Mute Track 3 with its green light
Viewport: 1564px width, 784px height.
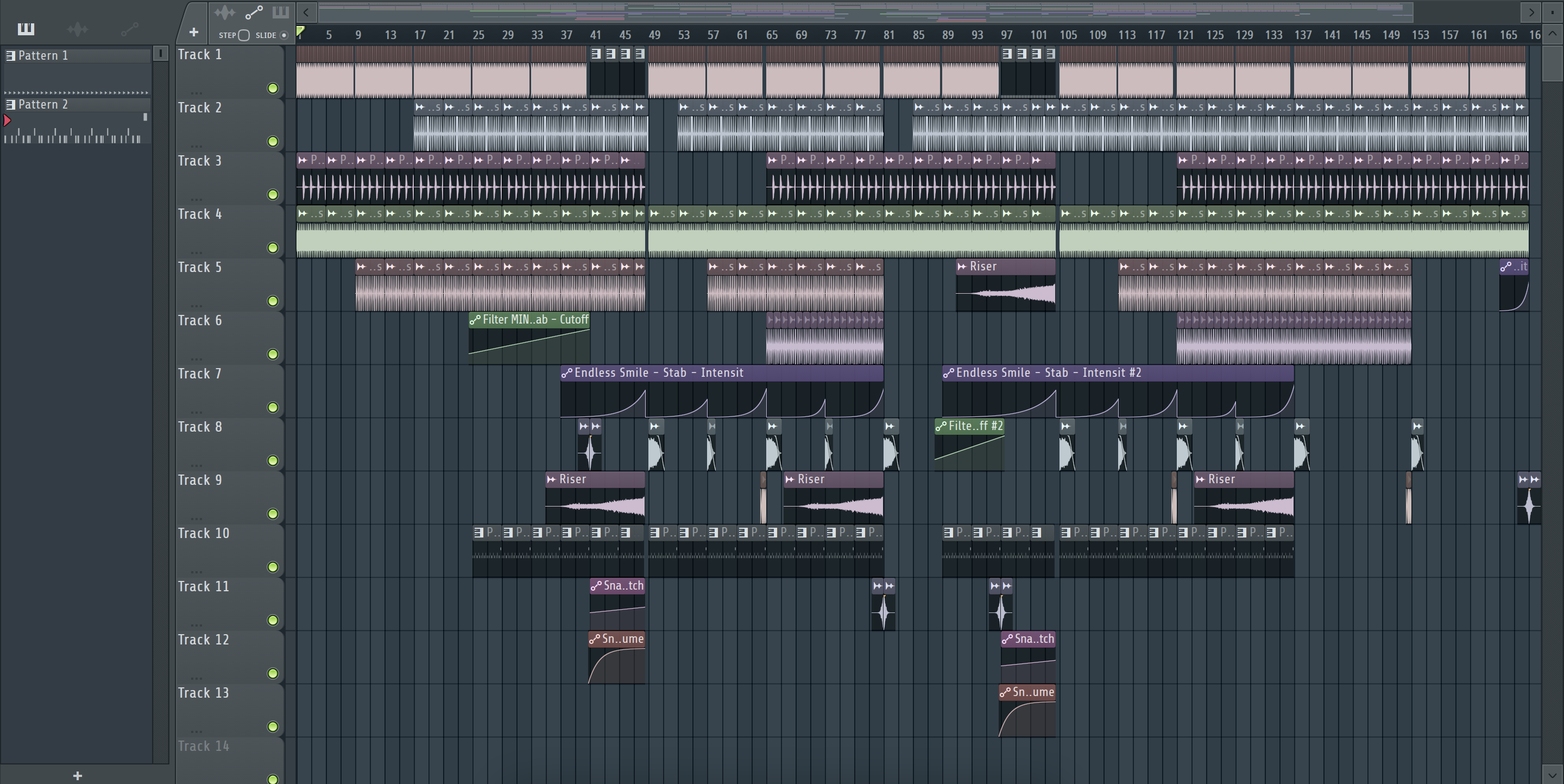[273, 195]
